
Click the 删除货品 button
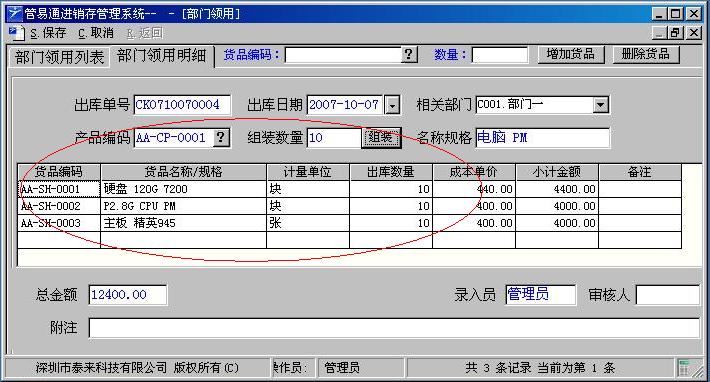tap(646, 54)
